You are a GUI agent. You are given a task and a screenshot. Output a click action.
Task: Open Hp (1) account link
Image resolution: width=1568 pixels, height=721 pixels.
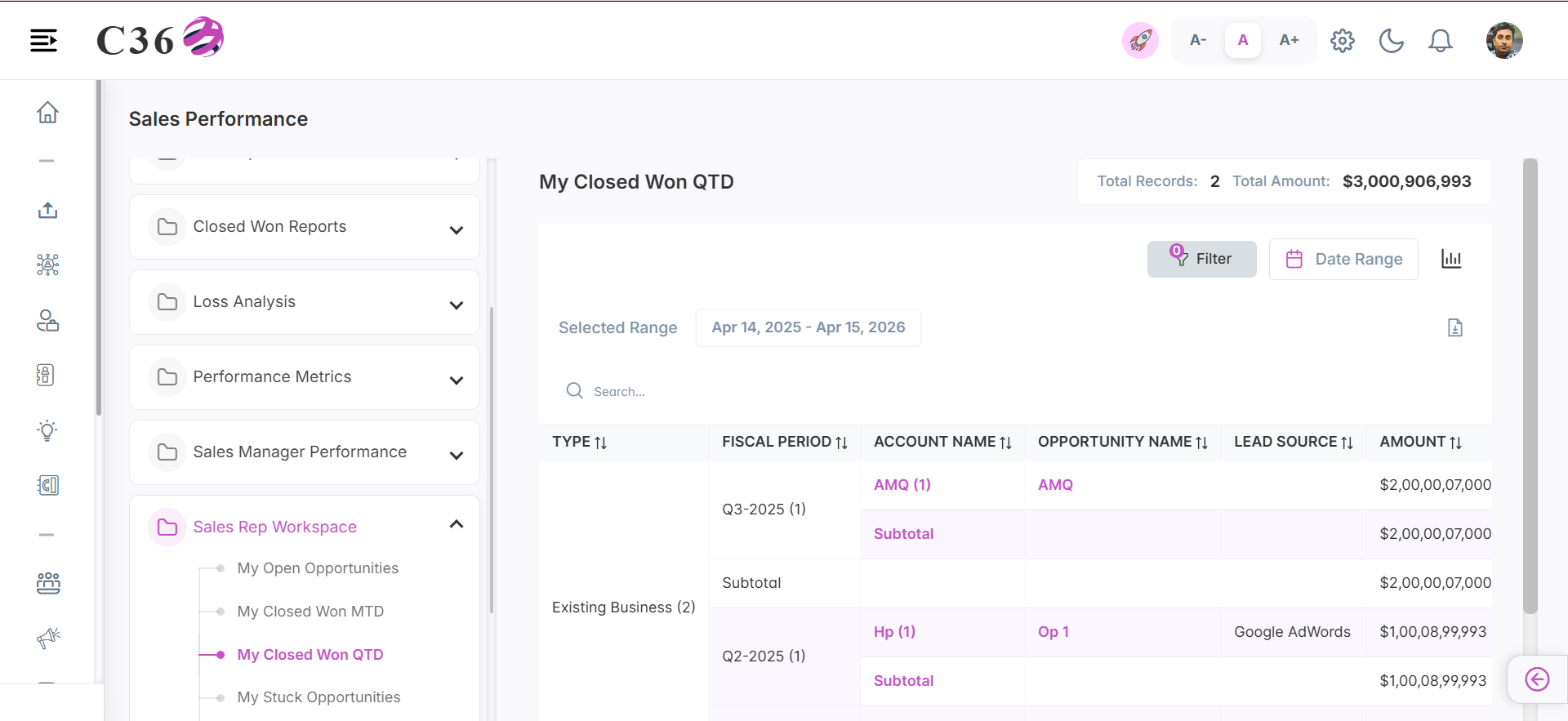coord(894,632)
